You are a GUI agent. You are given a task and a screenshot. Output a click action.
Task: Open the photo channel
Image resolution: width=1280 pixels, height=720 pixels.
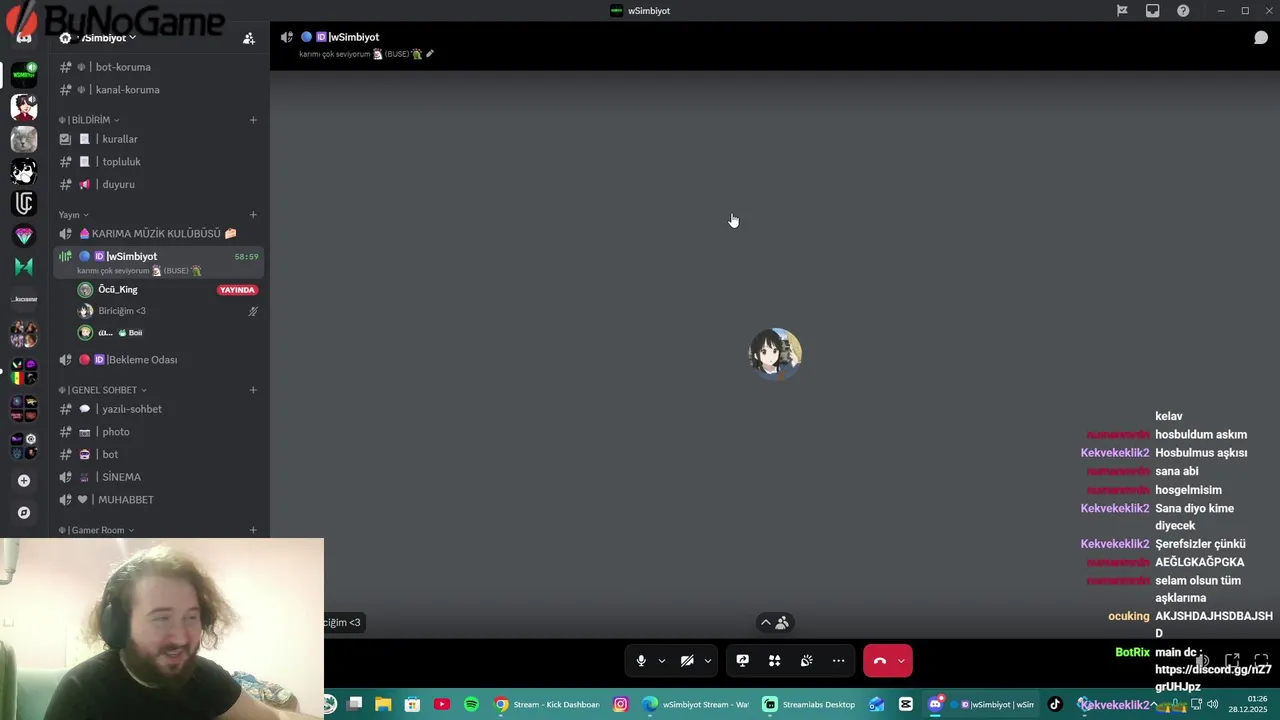click(x=159, y=432)
